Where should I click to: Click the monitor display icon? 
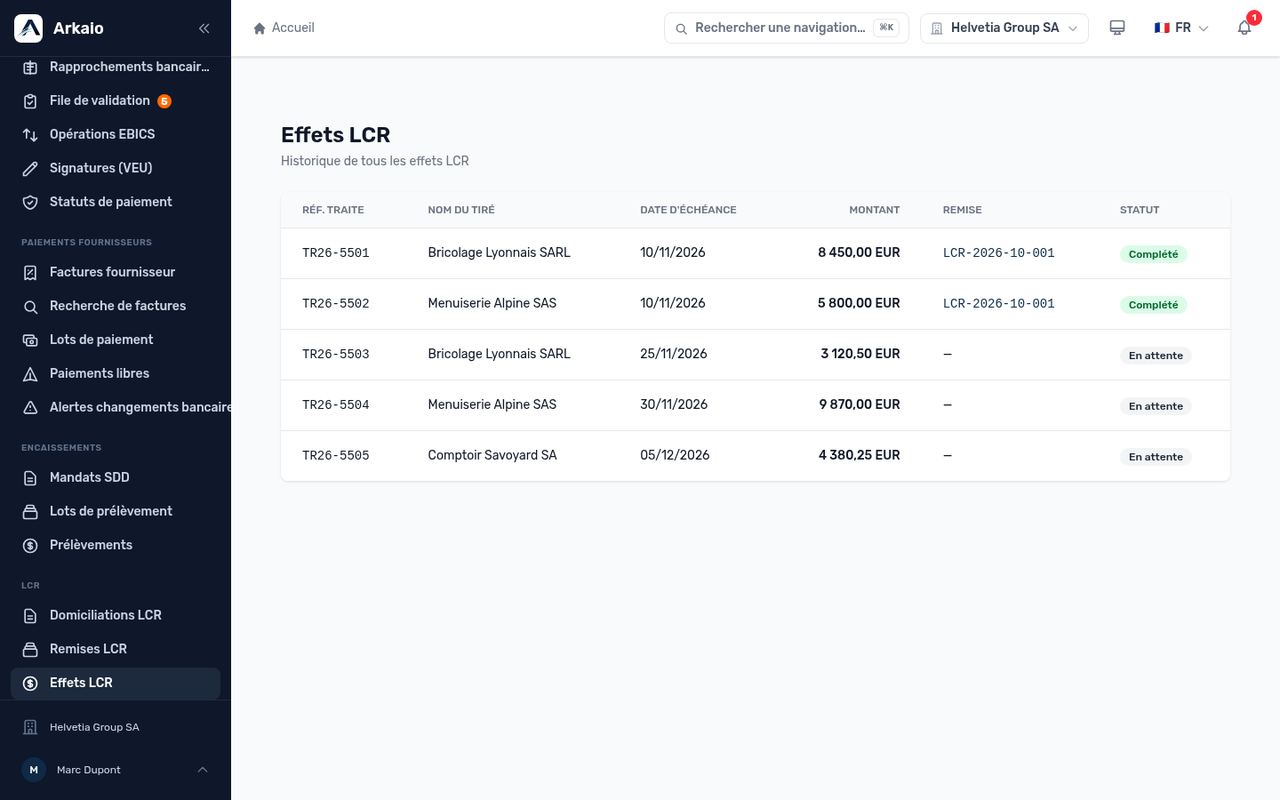1117,28
